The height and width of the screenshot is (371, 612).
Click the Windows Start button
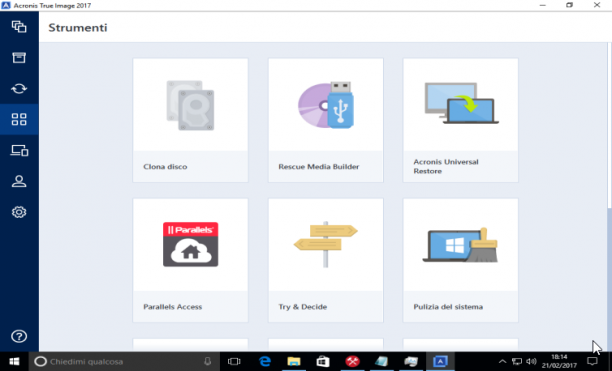click(x=14, y=362)
